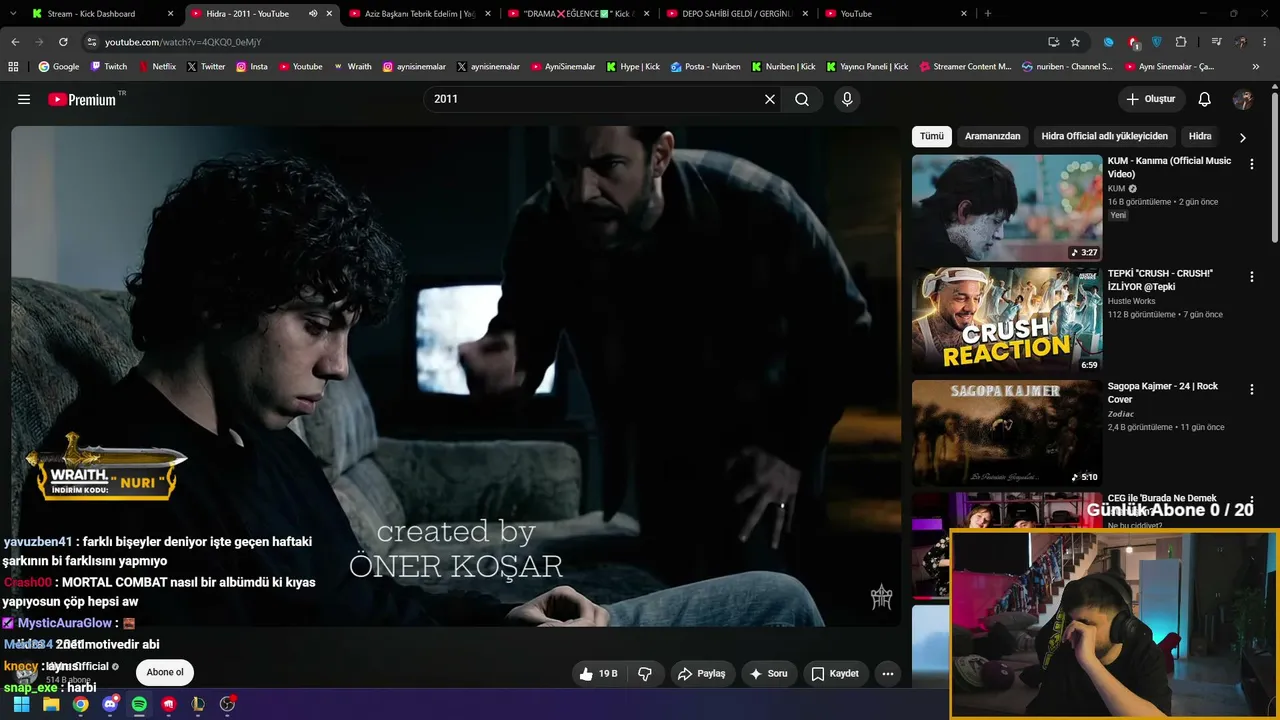The height and width of the screenshot is (720, 1280).
Task: Open Sagopa Kajmer - 24 video thumbnail
Action: click(1007, 433)
